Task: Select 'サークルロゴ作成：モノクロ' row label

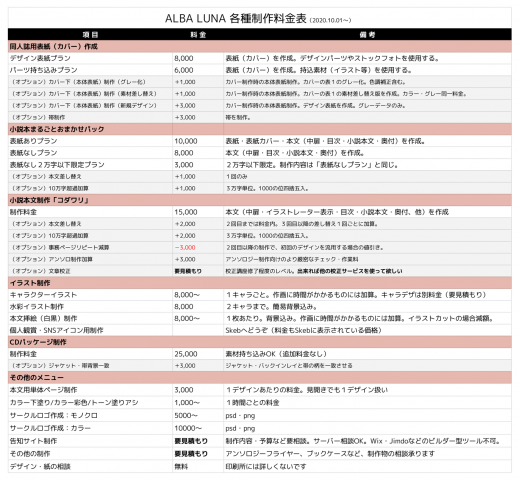Action: coord(54,415)
